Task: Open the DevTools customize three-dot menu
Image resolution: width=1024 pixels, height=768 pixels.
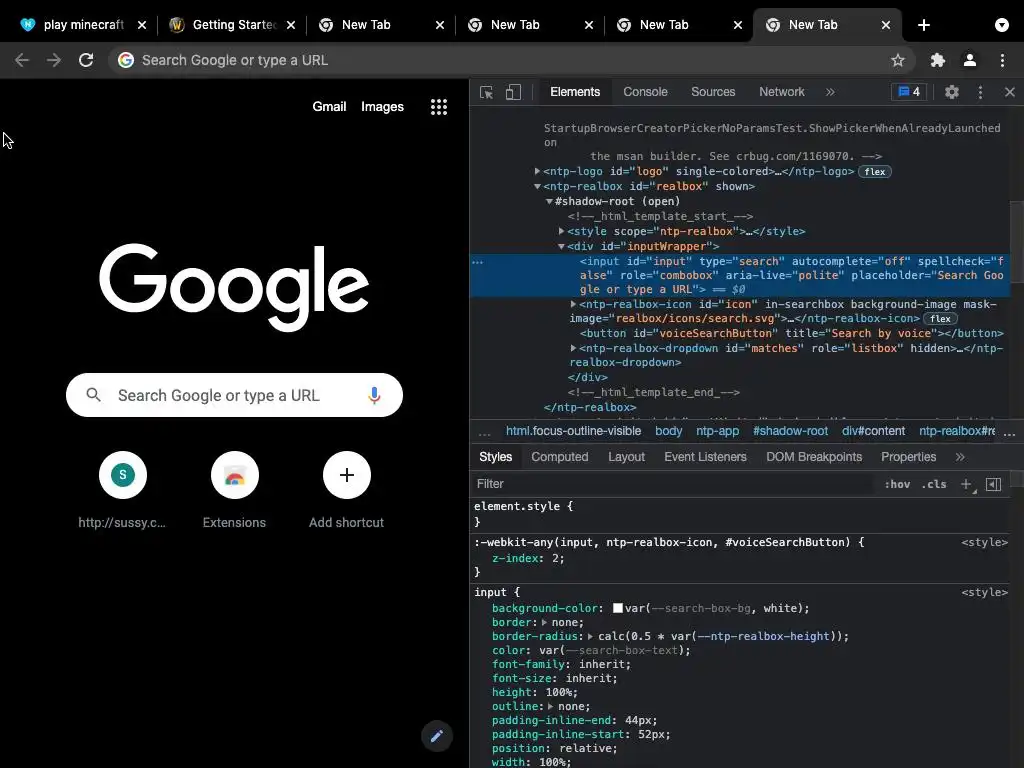Action: [980, 92]
